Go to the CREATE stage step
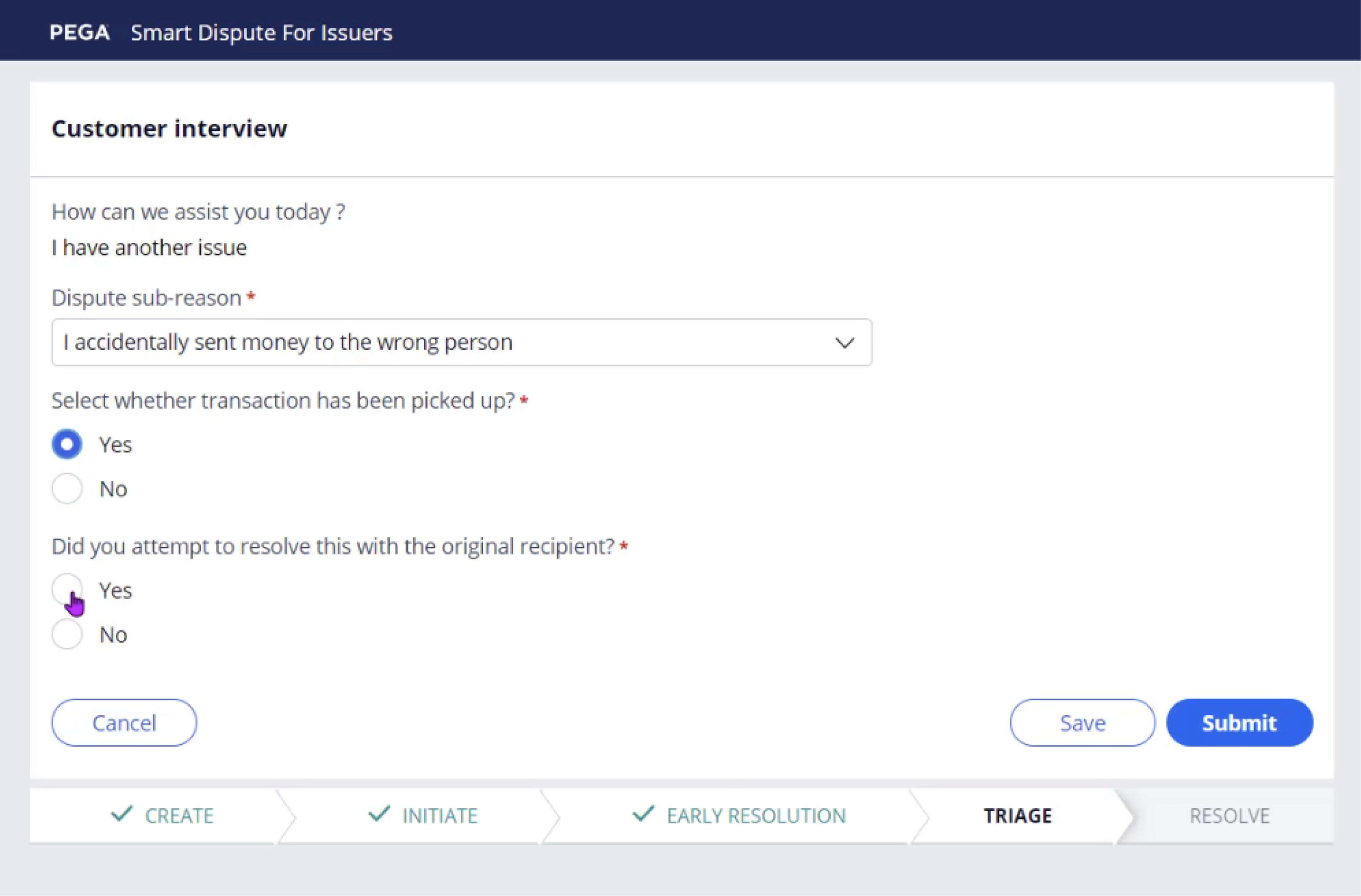Viewport: 1361px width, 896px height. tap(179, 815)
